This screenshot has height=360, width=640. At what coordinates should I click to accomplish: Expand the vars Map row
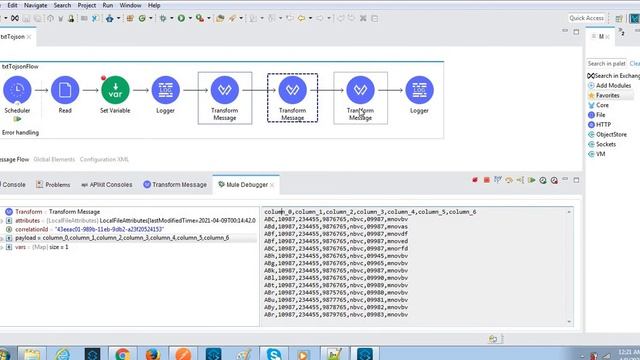click(x=2, y=247)
